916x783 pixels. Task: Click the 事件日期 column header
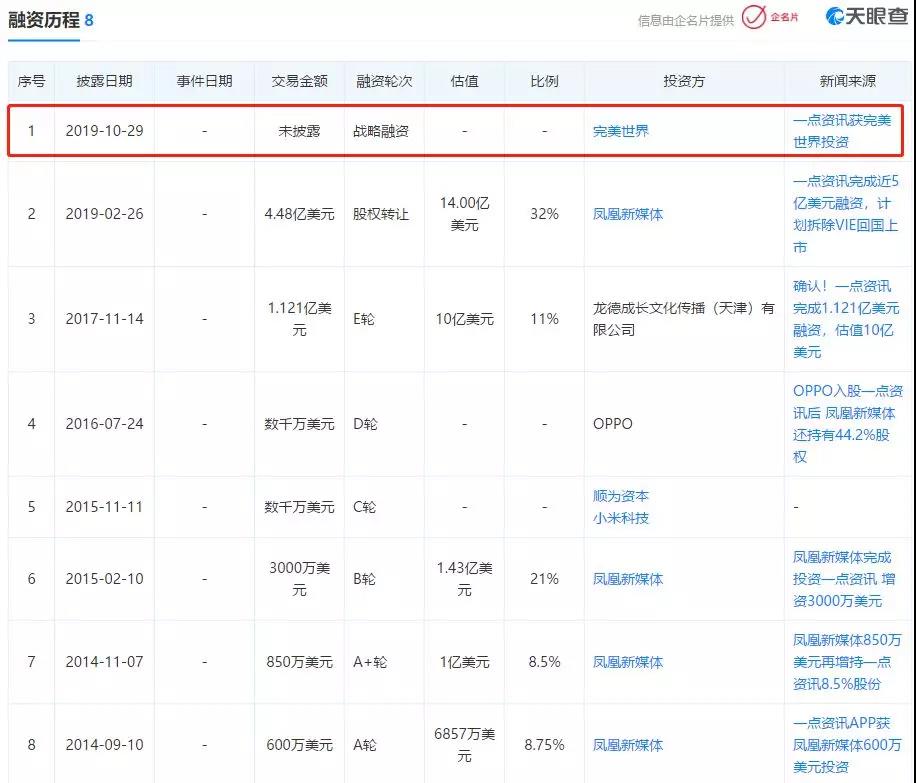tap(204, 81)
